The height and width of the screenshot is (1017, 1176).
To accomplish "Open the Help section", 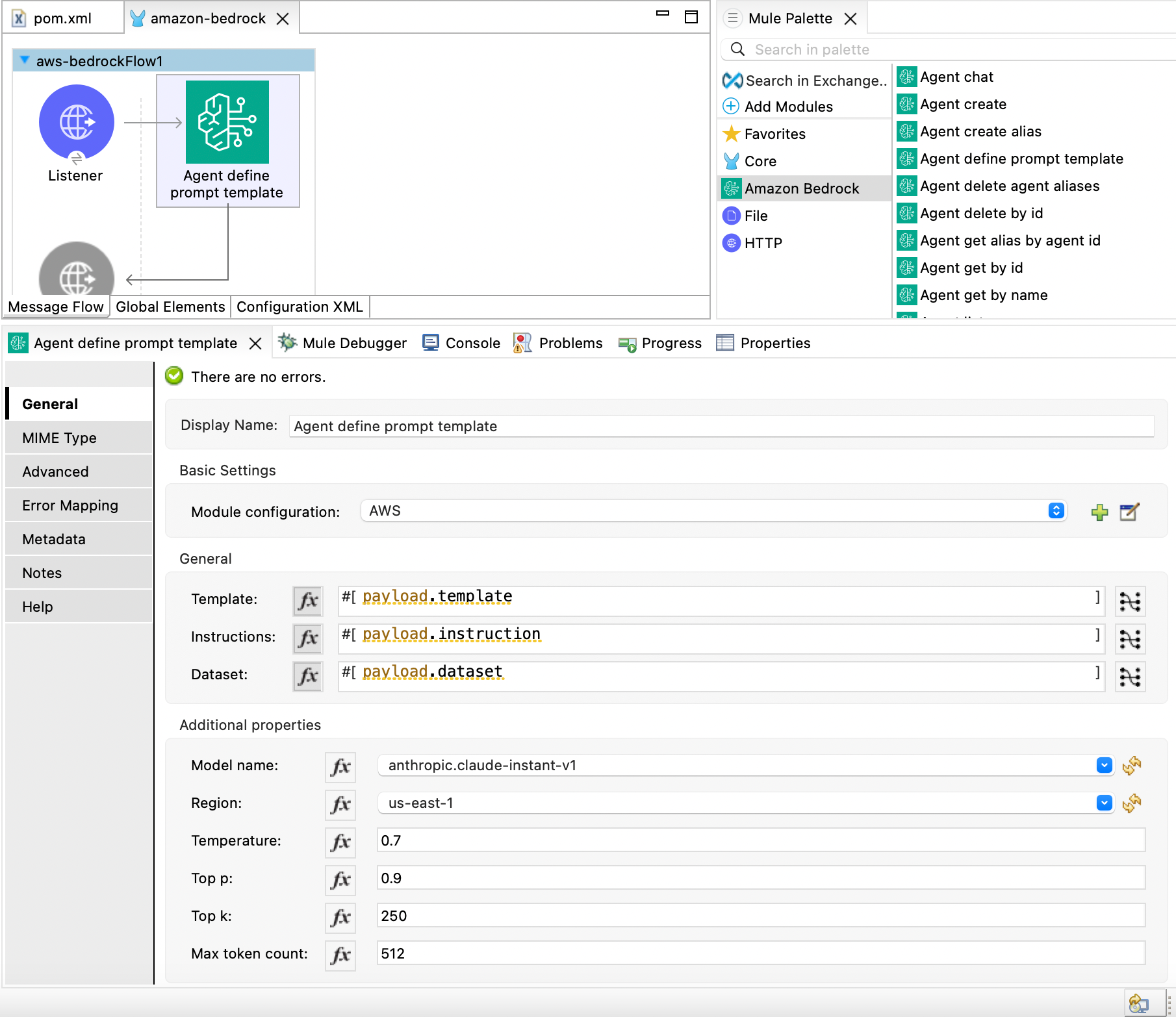I will click(79, 607).
